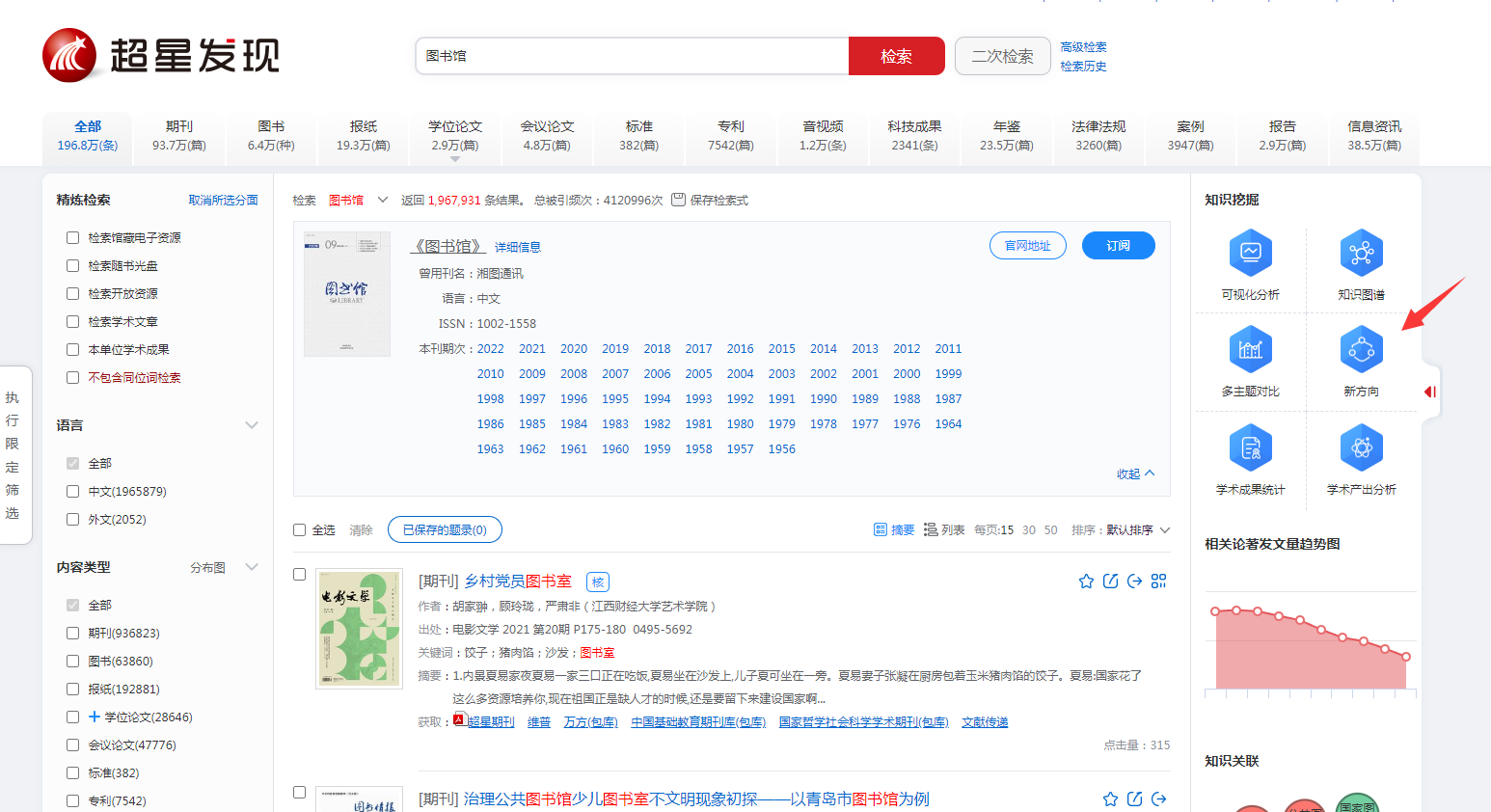
Task: Set results per page to 30
Action: tap(1029, 529)
